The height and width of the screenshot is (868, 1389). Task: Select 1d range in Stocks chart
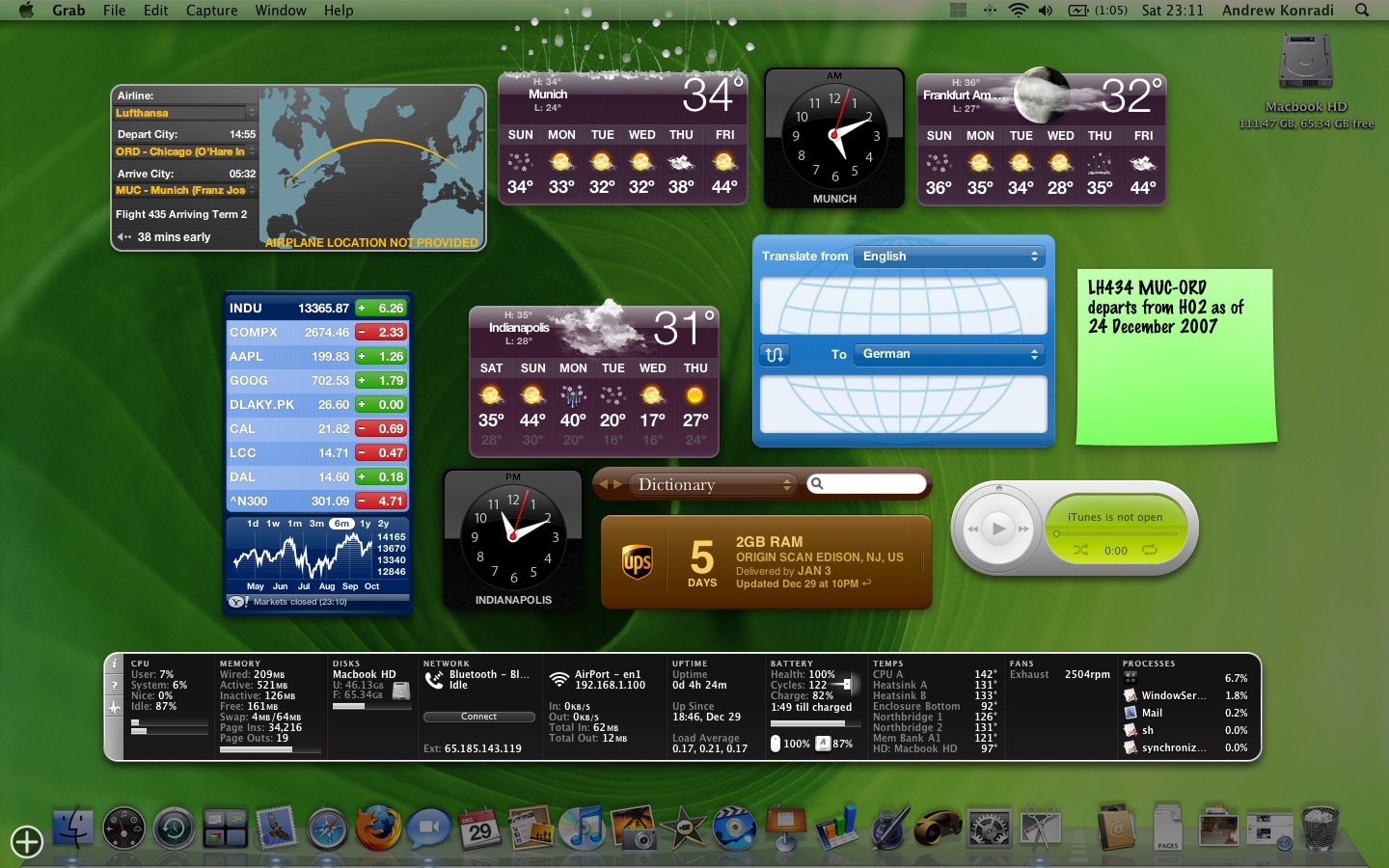click(x=253, y=524)
